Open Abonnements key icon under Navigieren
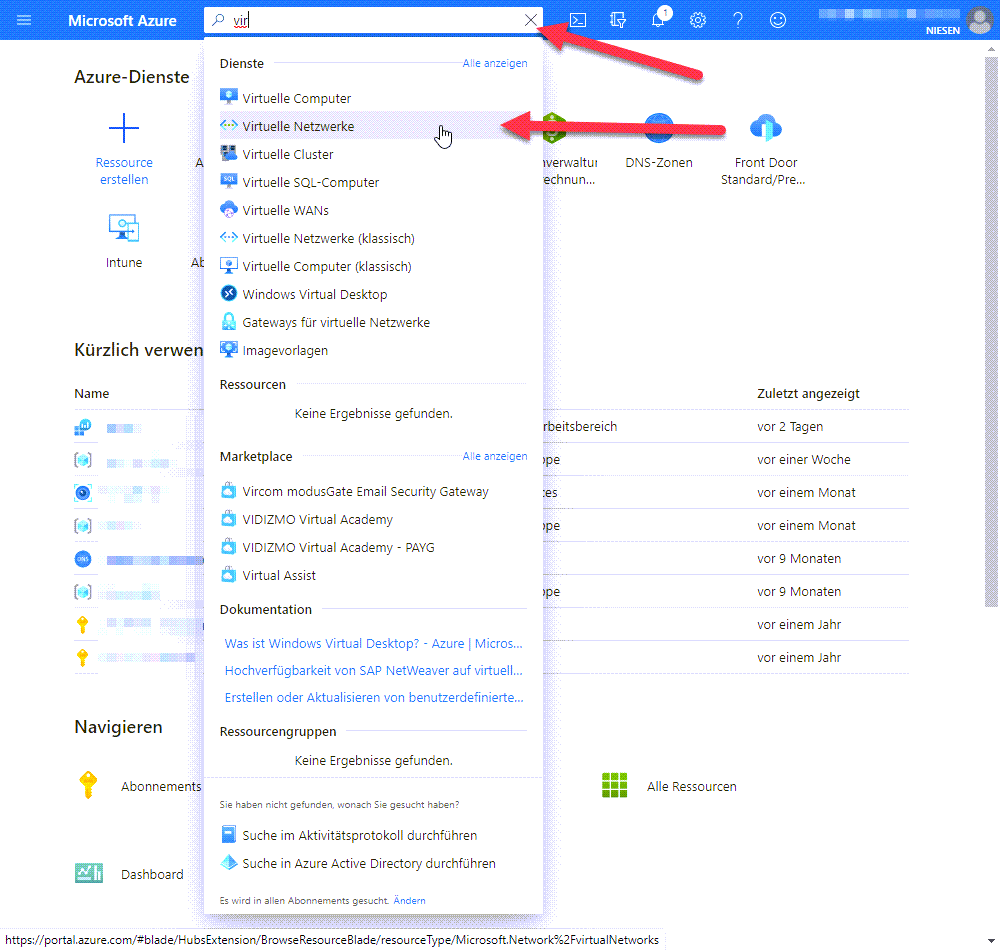Viewport: 1000px width, 950px height. (x=88, y=785)
